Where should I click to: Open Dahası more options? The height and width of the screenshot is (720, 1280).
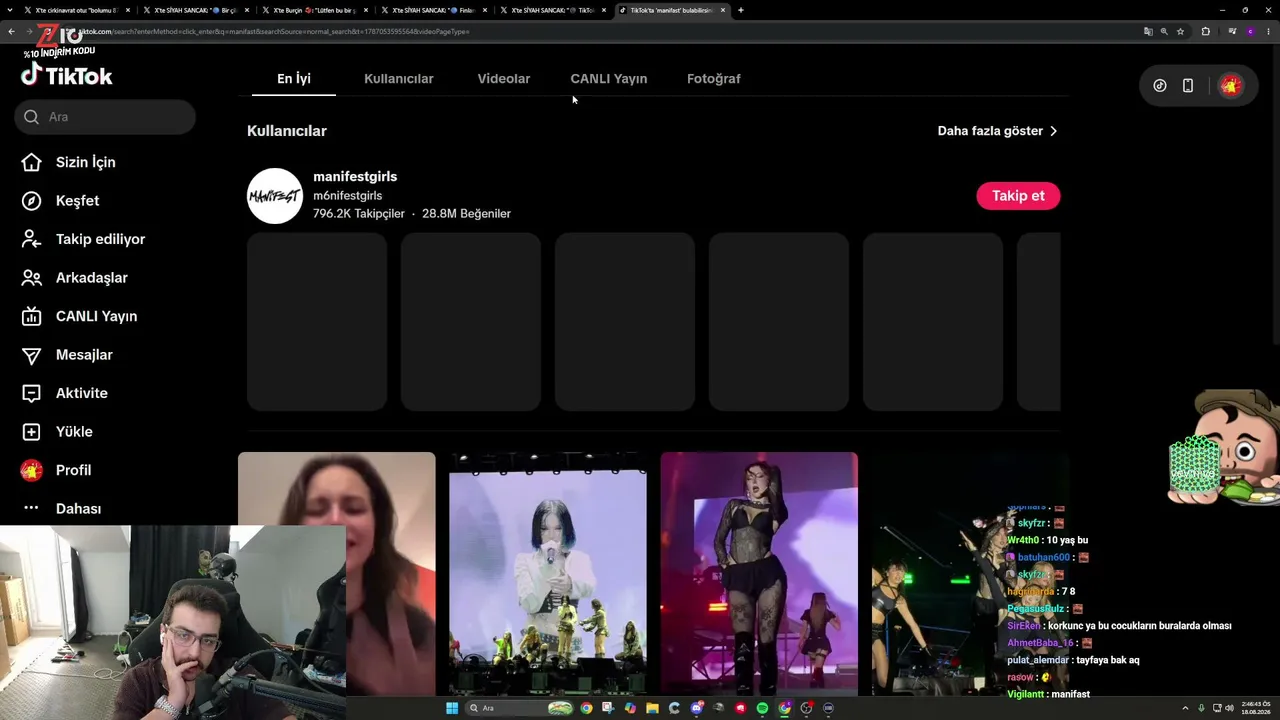pos(61,508)
